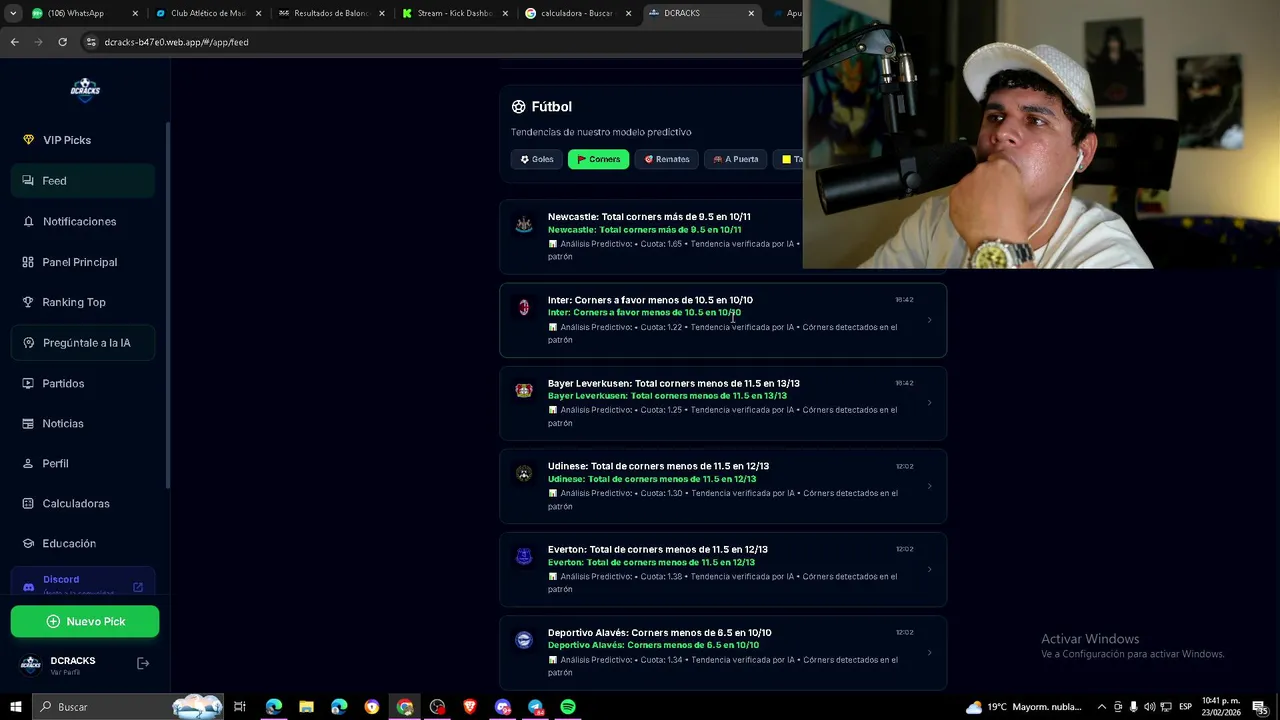Go to Perfil page
This screenshot has width=1280, height=720.
[x=84, y=463]
